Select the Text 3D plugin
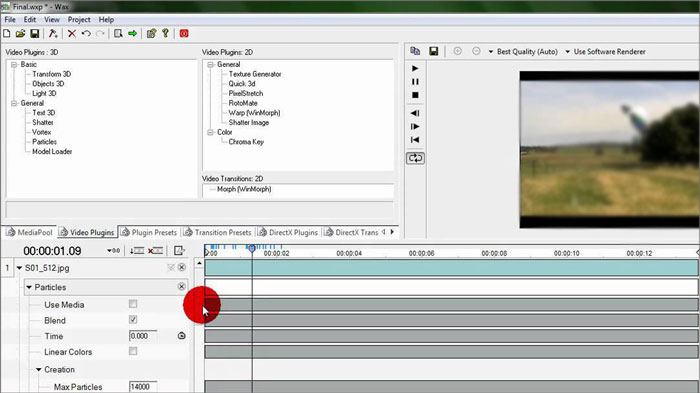Viewport: 700px width, 393px height. pos(43,113)
